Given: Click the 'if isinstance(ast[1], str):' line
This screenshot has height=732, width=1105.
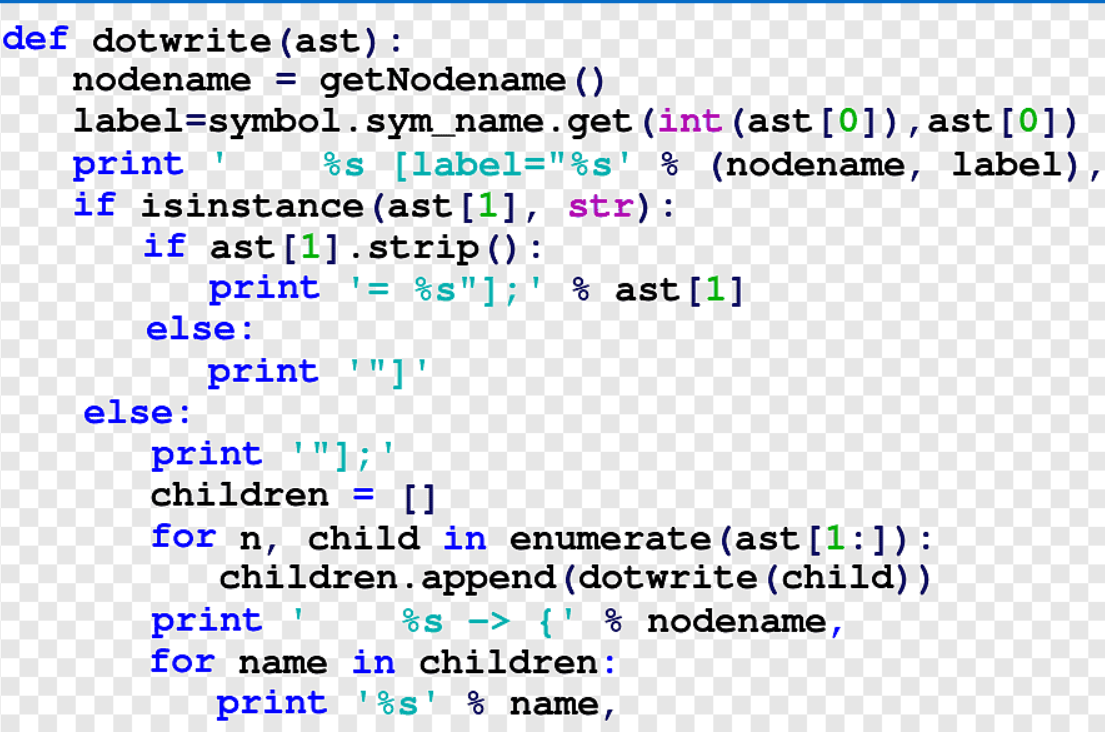Looking at the screenshot, I should tap(374, 207).
